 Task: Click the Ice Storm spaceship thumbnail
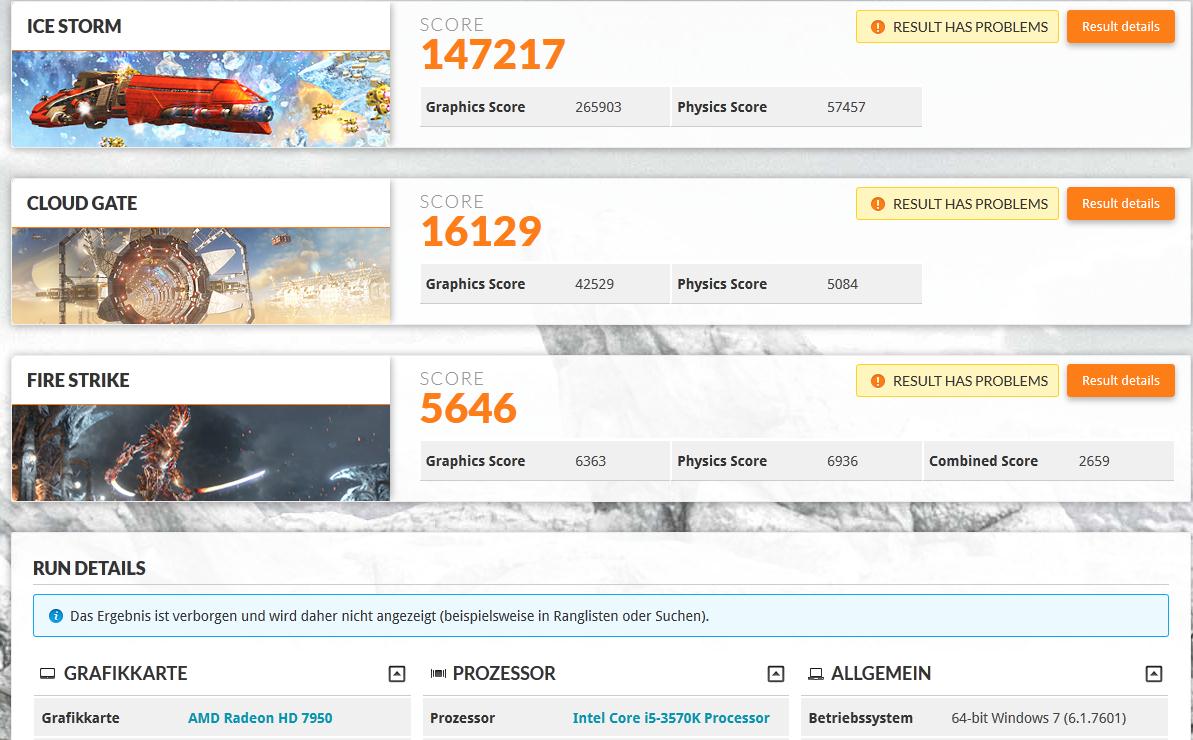point(201,99)
